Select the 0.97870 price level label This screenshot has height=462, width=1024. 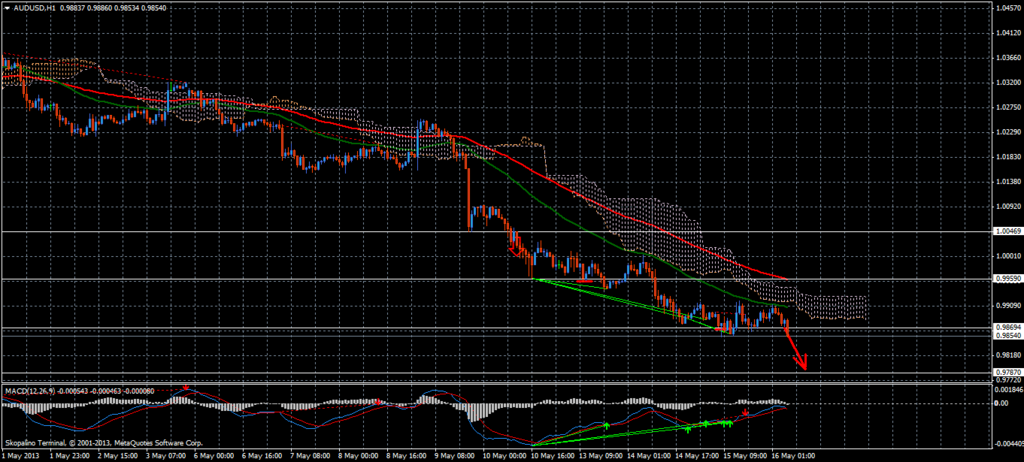[x=1006, y=372]
